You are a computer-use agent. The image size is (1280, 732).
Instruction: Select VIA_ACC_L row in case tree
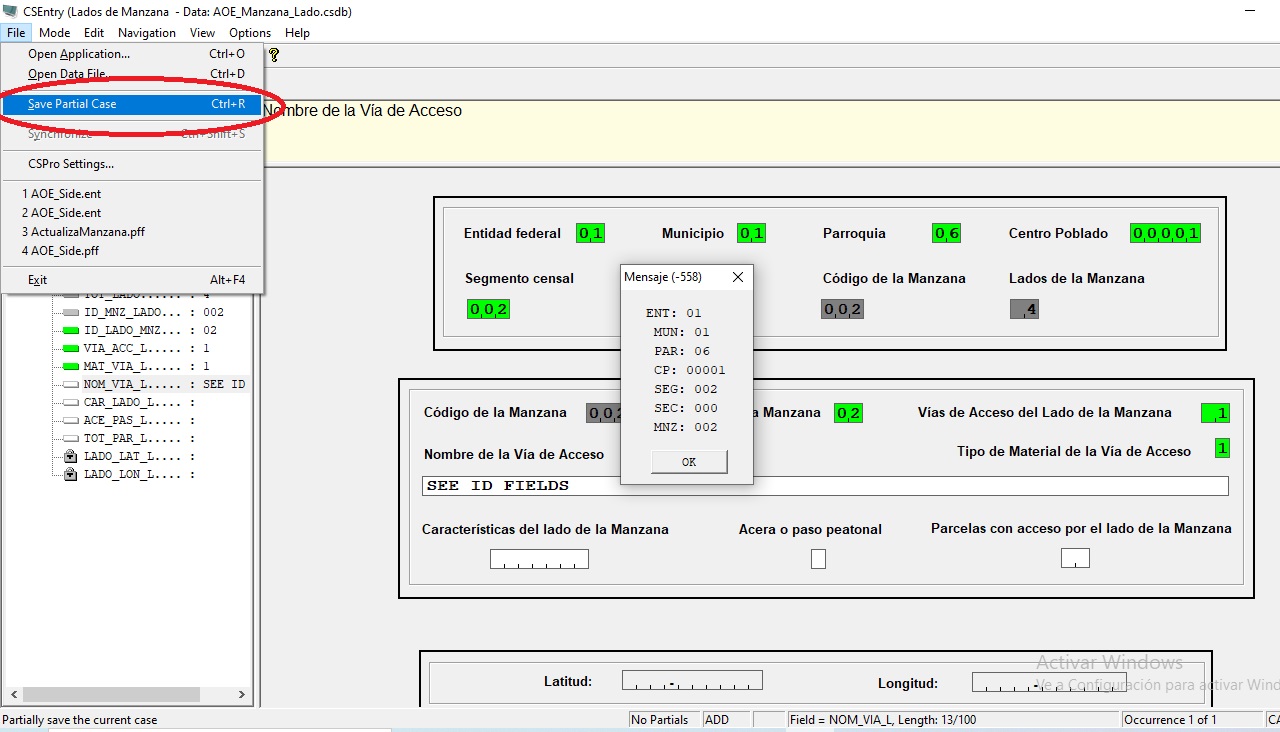pyautogui.click(x=147, y=348)
